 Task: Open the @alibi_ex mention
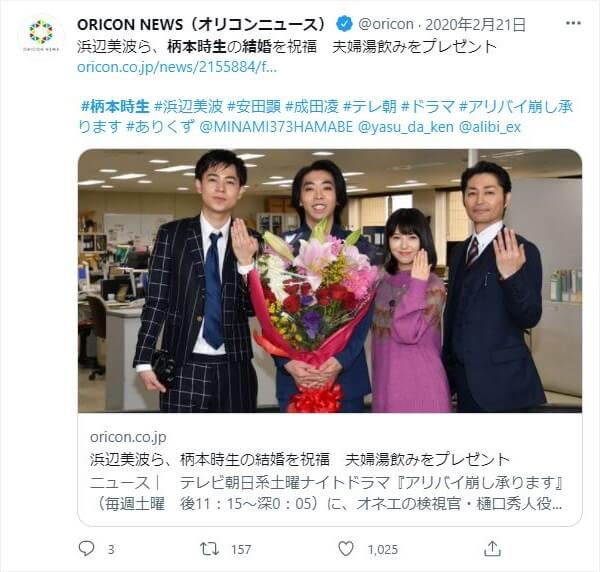click(x=490, y=127)
